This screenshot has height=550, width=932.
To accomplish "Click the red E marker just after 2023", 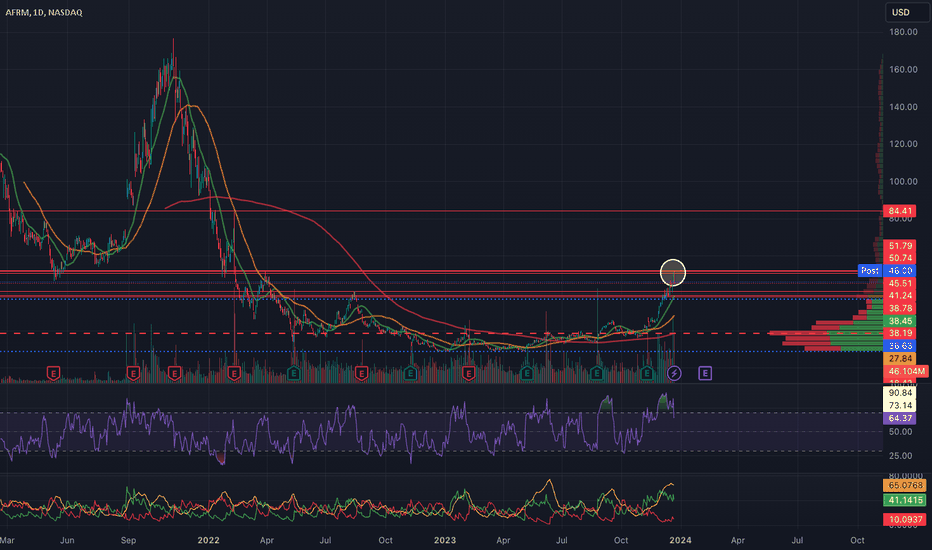I will (469, 373).
